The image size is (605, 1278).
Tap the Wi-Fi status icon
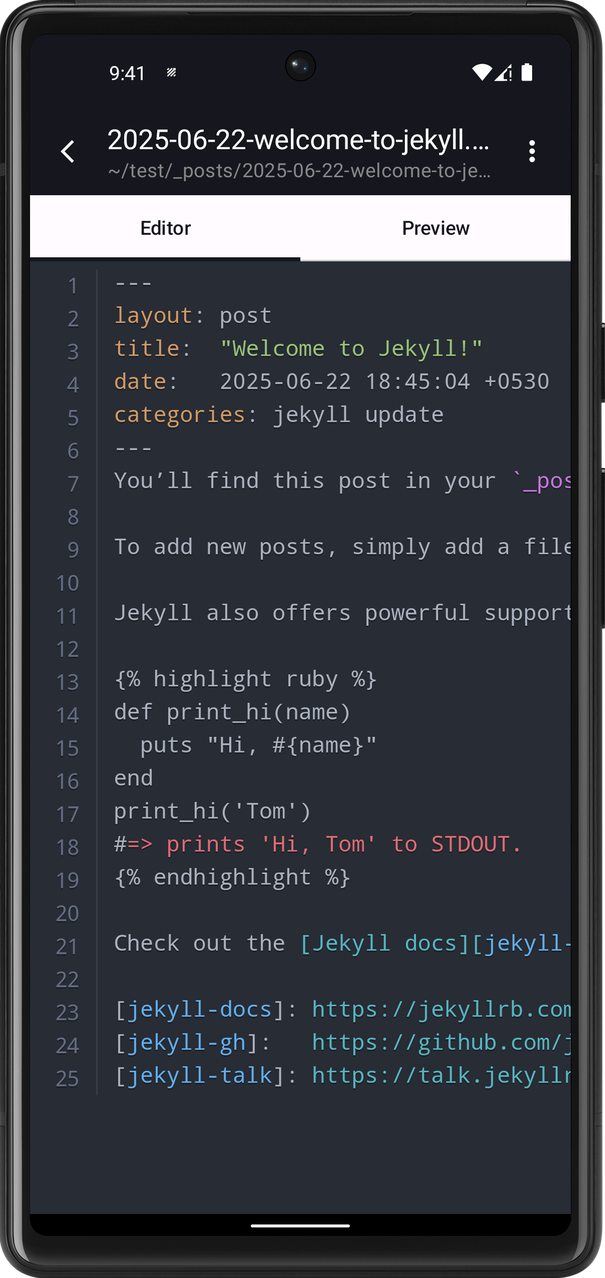pyautogui.click(x=482, y=73)
